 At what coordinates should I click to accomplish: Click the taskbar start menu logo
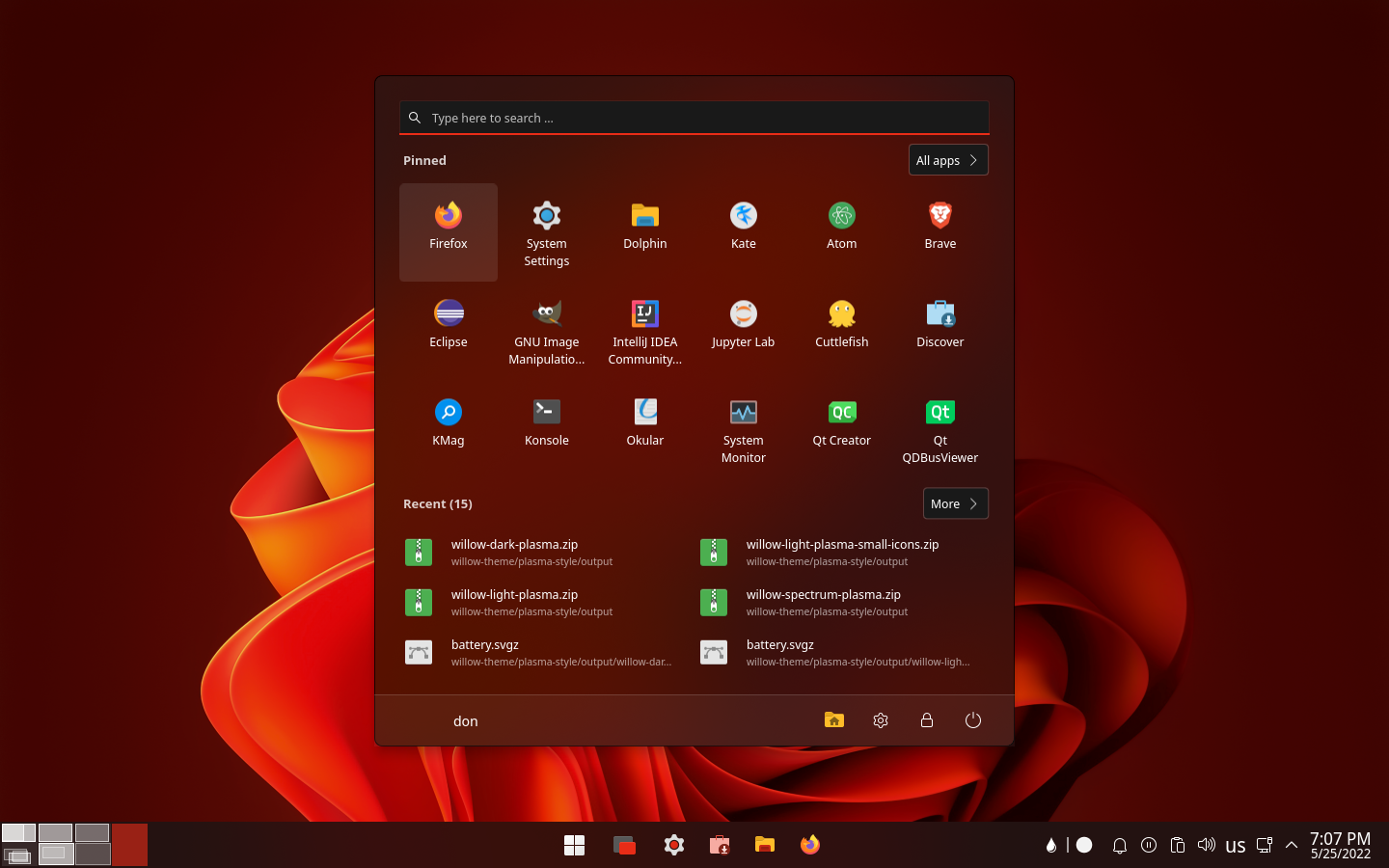coord(574,845)
